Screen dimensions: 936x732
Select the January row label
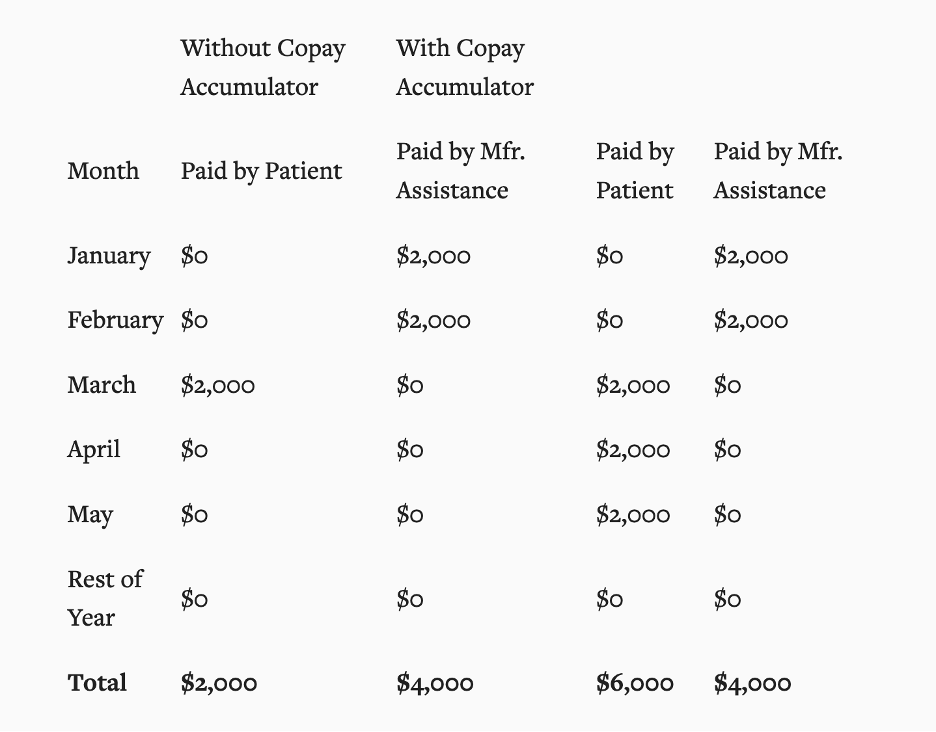[108, 256]
